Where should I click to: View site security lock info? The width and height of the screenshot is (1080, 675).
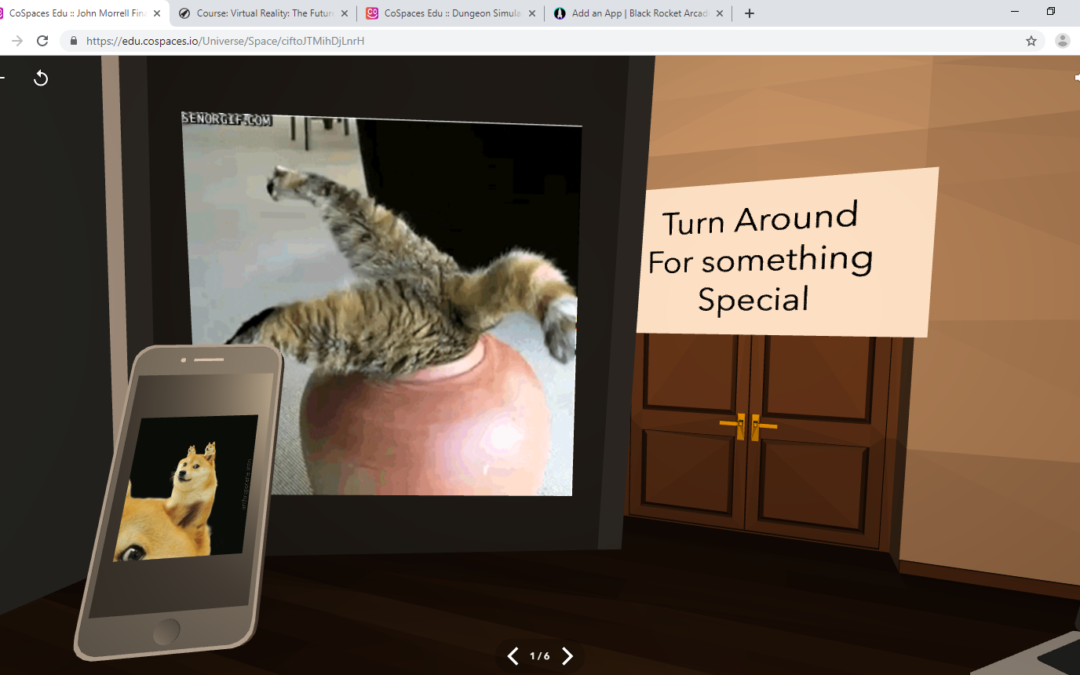tap(74, 41)
